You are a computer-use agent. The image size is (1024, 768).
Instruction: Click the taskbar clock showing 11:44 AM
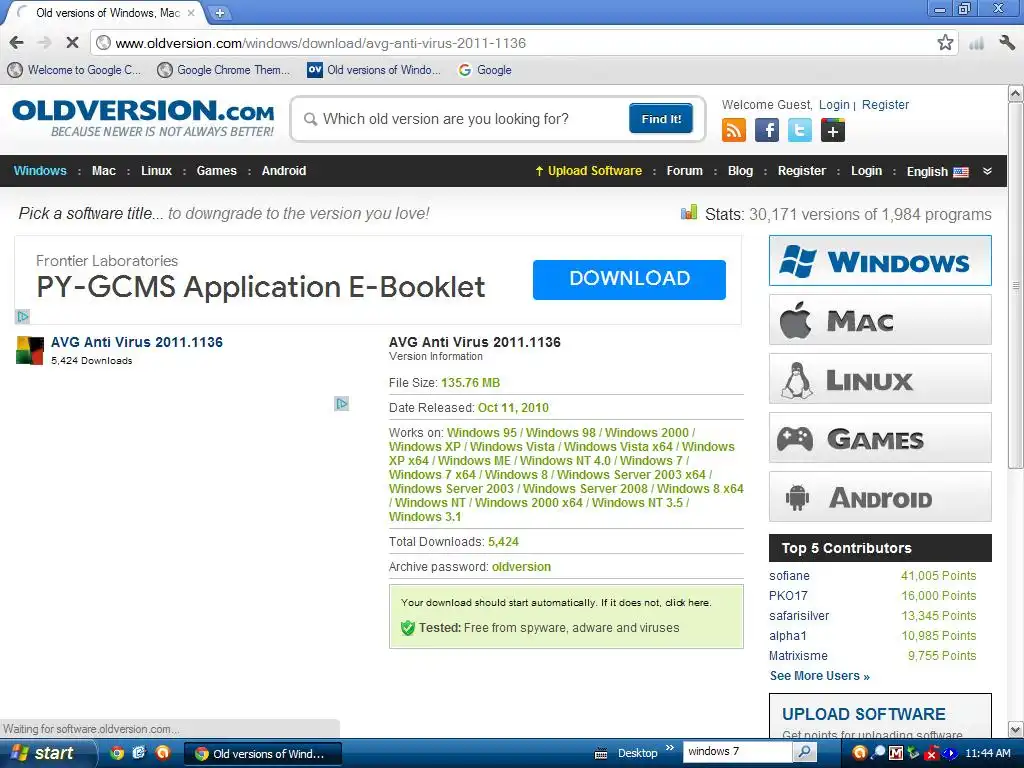tap(987, 753)
